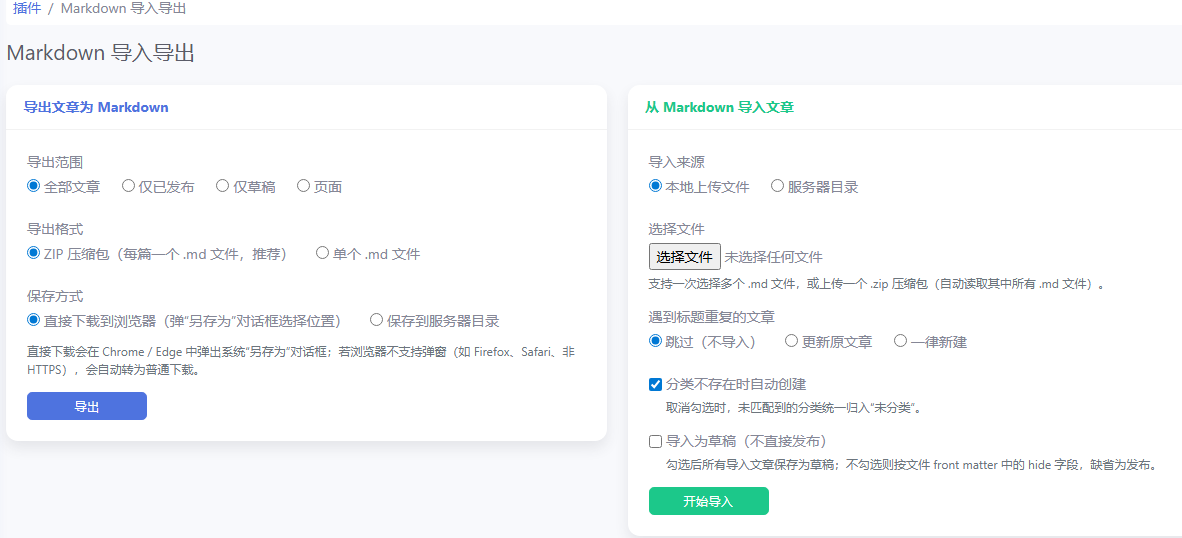
Task: Click the 导出格式 label
Action: point(55,228)
